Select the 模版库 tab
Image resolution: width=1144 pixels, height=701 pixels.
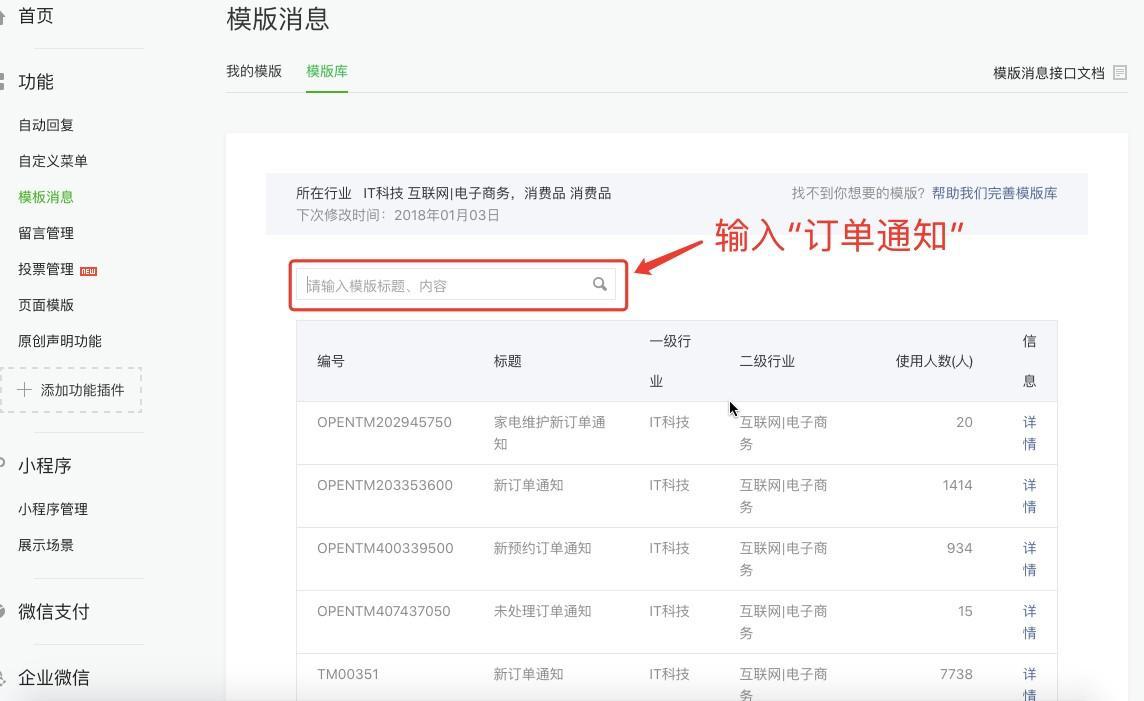coord(327,71)
